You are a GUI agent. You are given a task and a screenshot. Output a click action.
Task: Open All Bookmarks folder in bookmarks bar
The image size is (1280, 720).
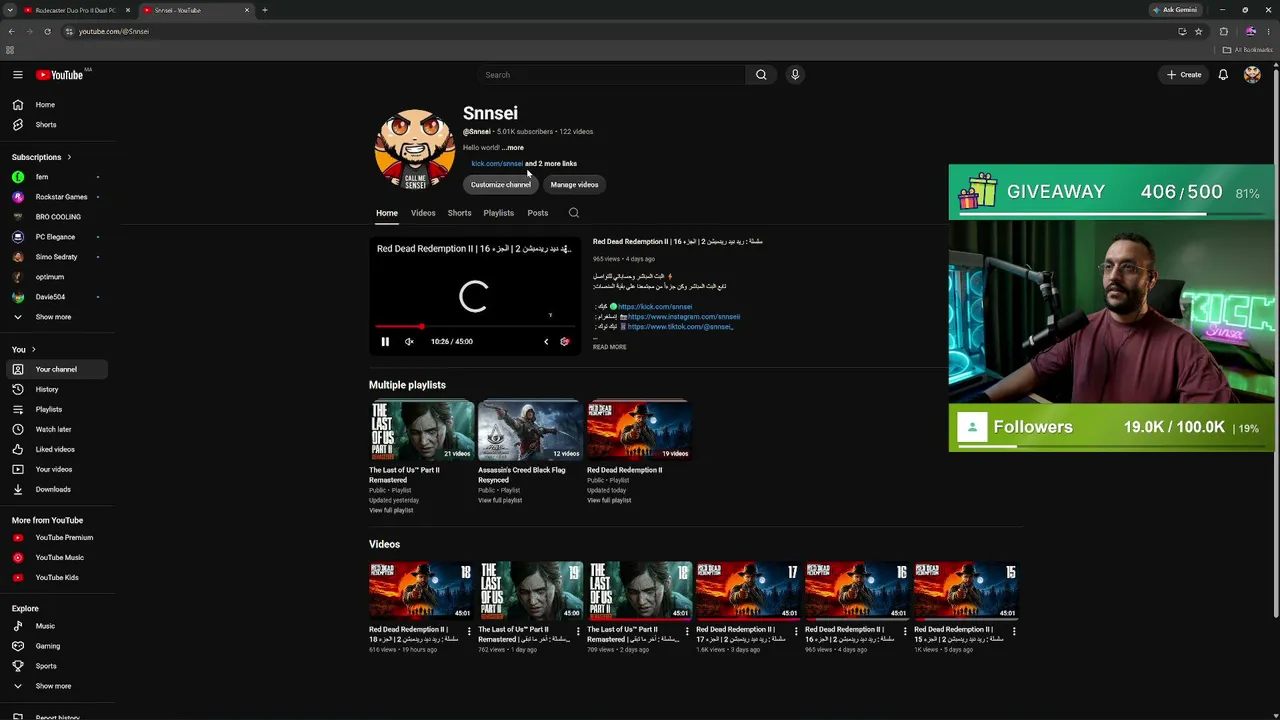point(1248,50)
